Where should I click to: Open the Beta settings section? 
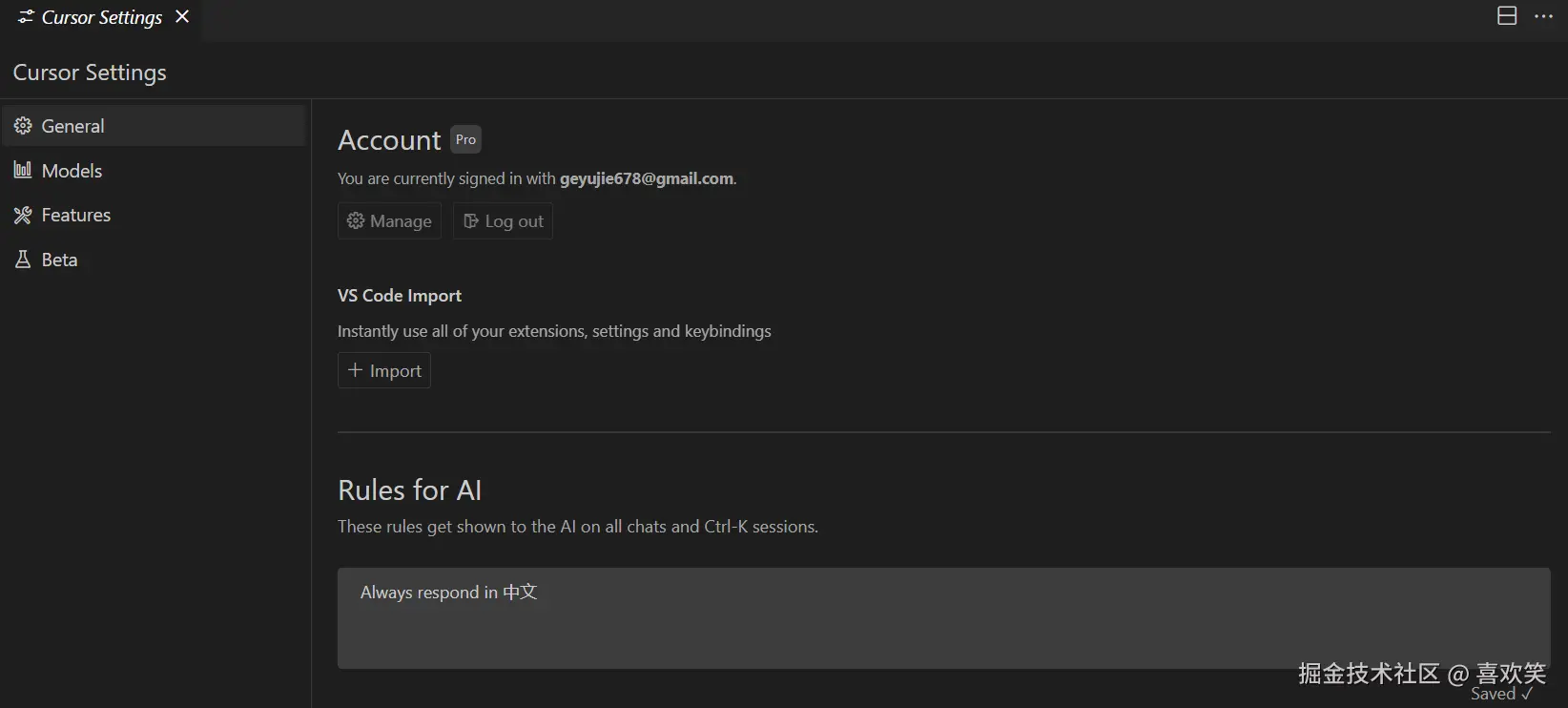[59, 260]
